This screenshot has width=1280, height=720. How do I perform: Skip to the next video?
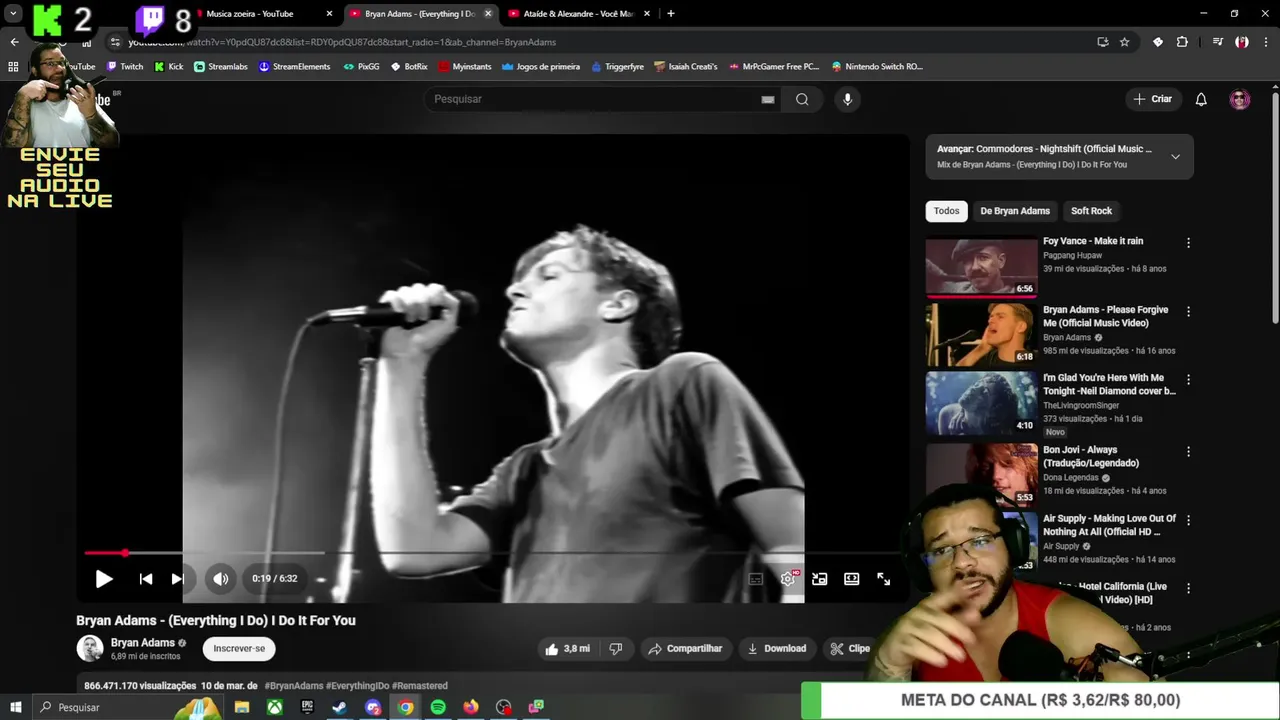click(177, 579)
